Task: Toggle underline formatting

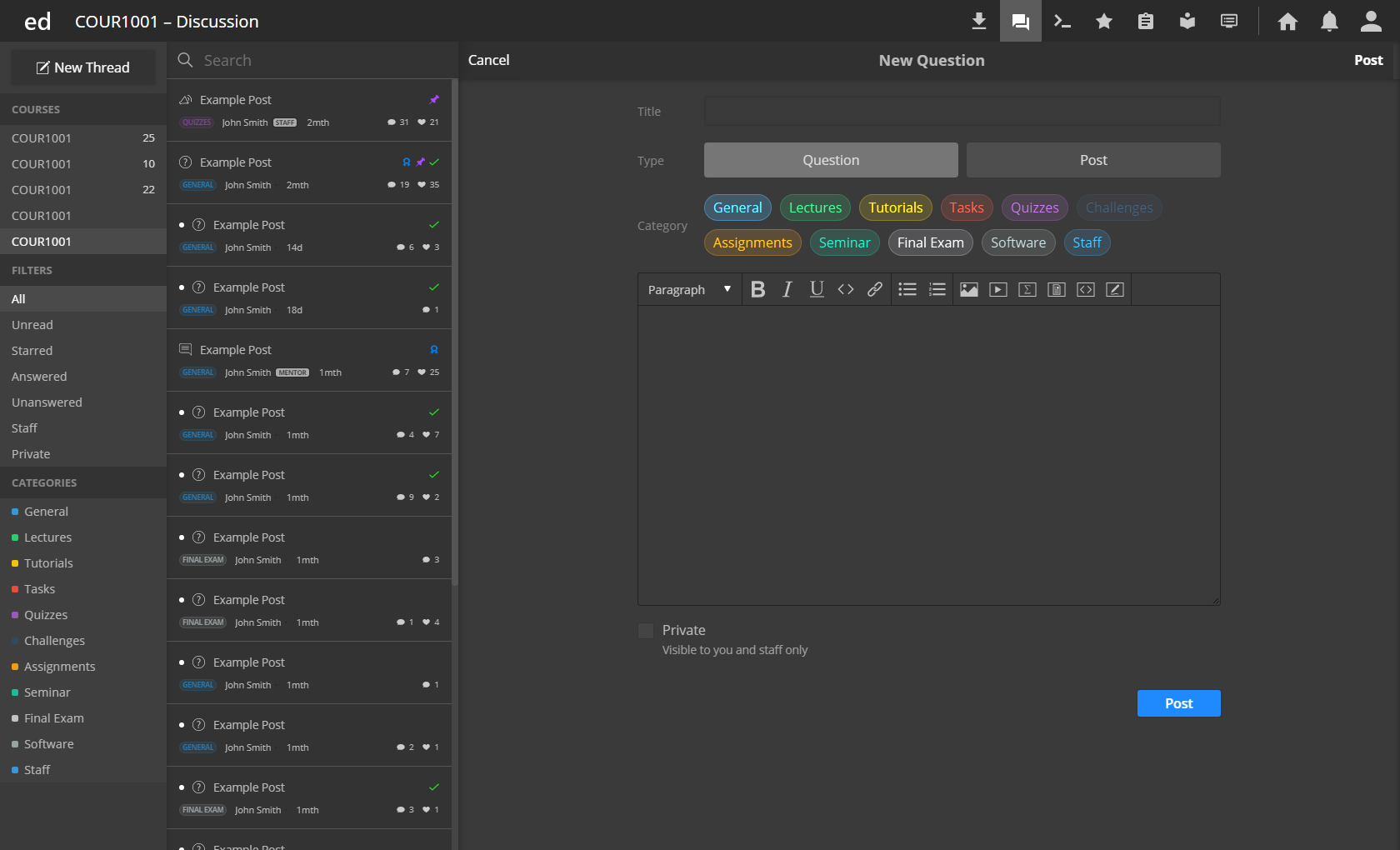Action: (817, 289)
